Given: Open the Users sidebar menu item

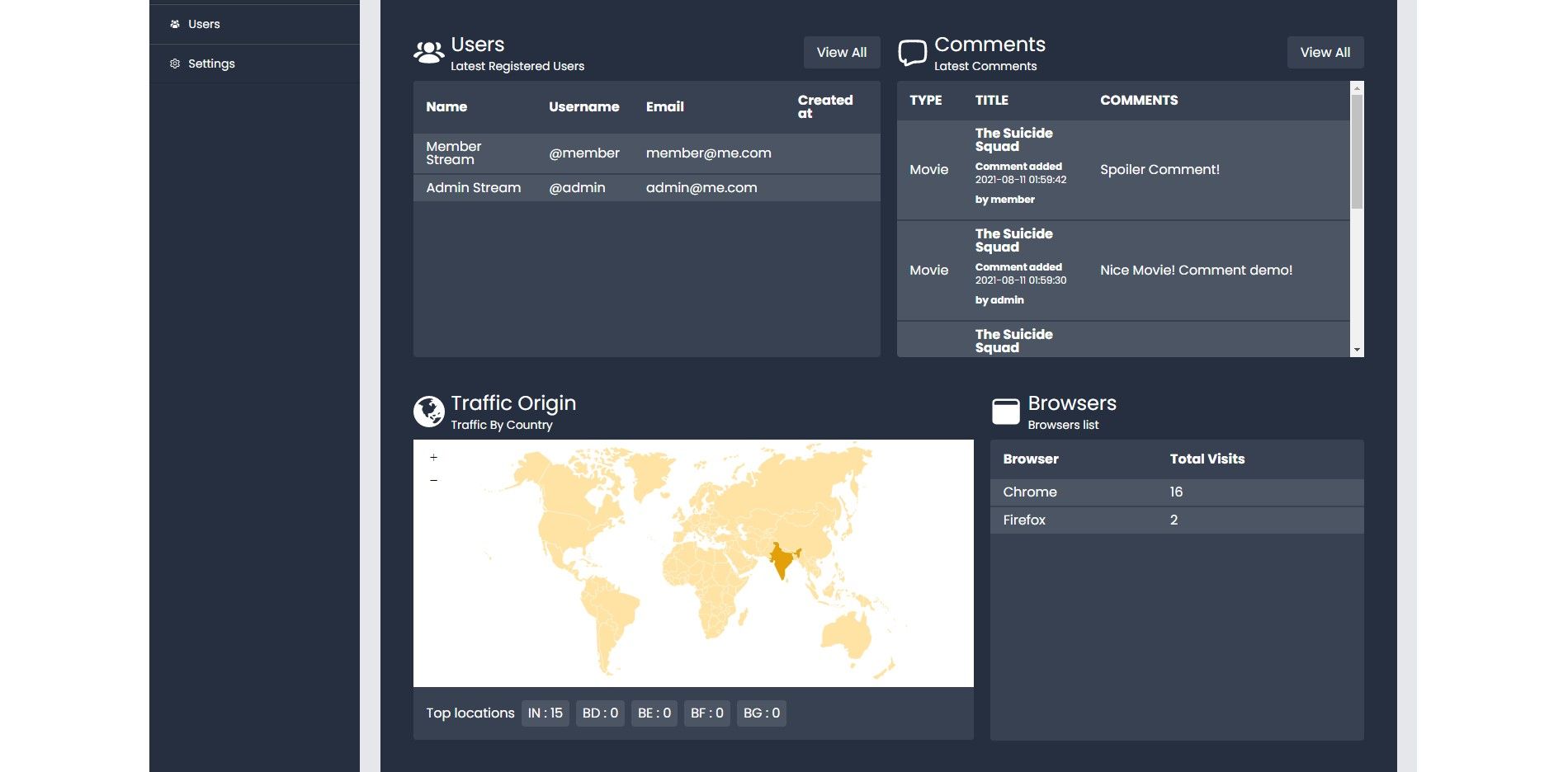Looking at the screenshot, I should tap(204, 24).
